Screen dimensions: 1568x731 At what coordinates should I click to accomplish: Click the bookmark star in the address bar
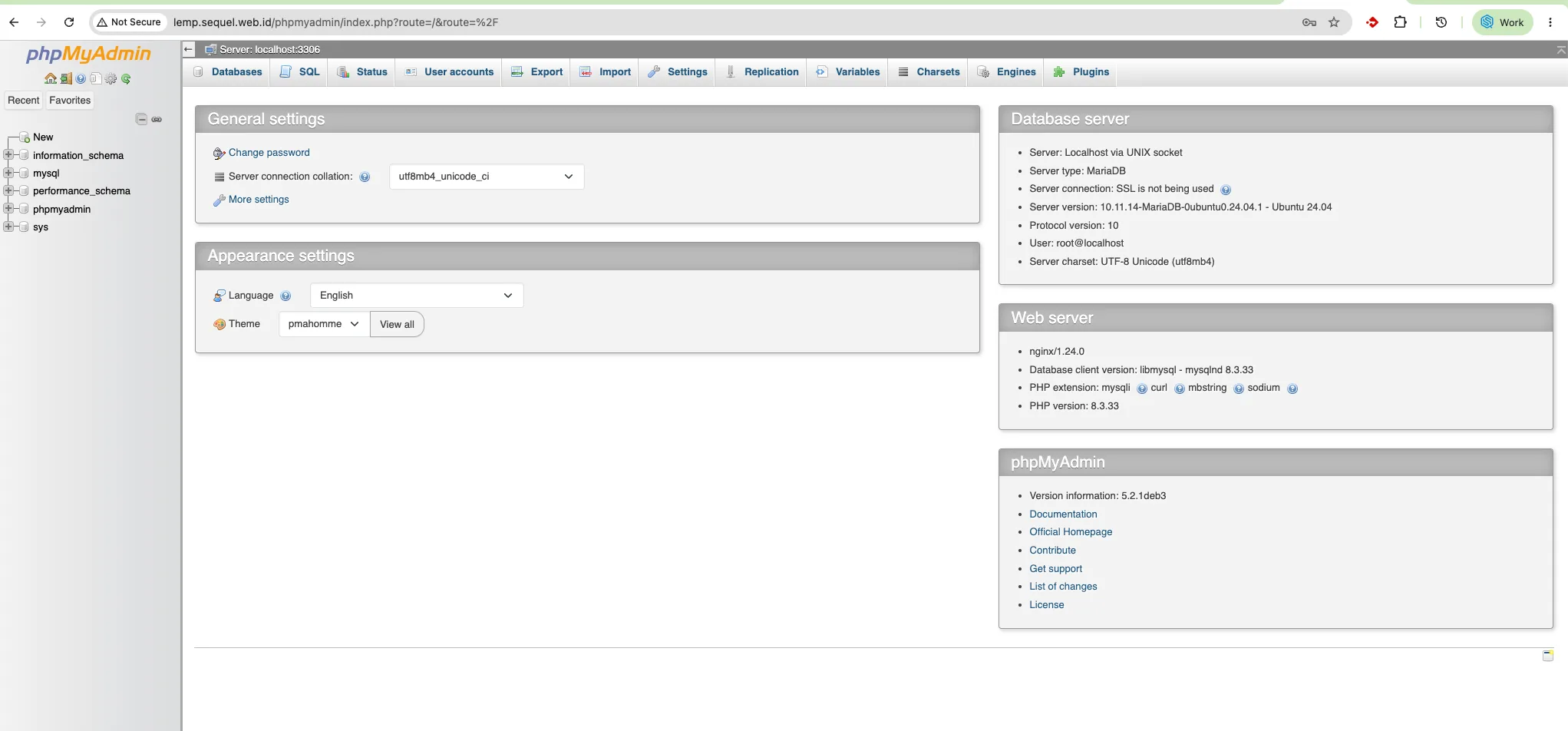[x=1334, y=22]
